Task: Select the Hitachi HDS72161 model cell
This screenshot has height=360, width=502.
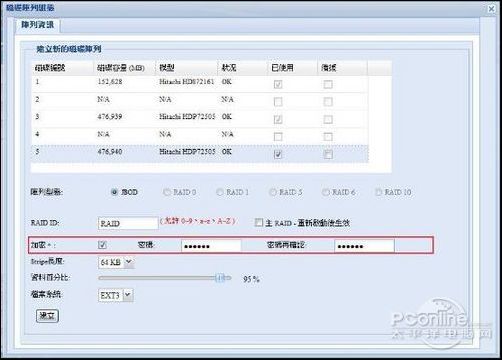Action: click(187, 82)
